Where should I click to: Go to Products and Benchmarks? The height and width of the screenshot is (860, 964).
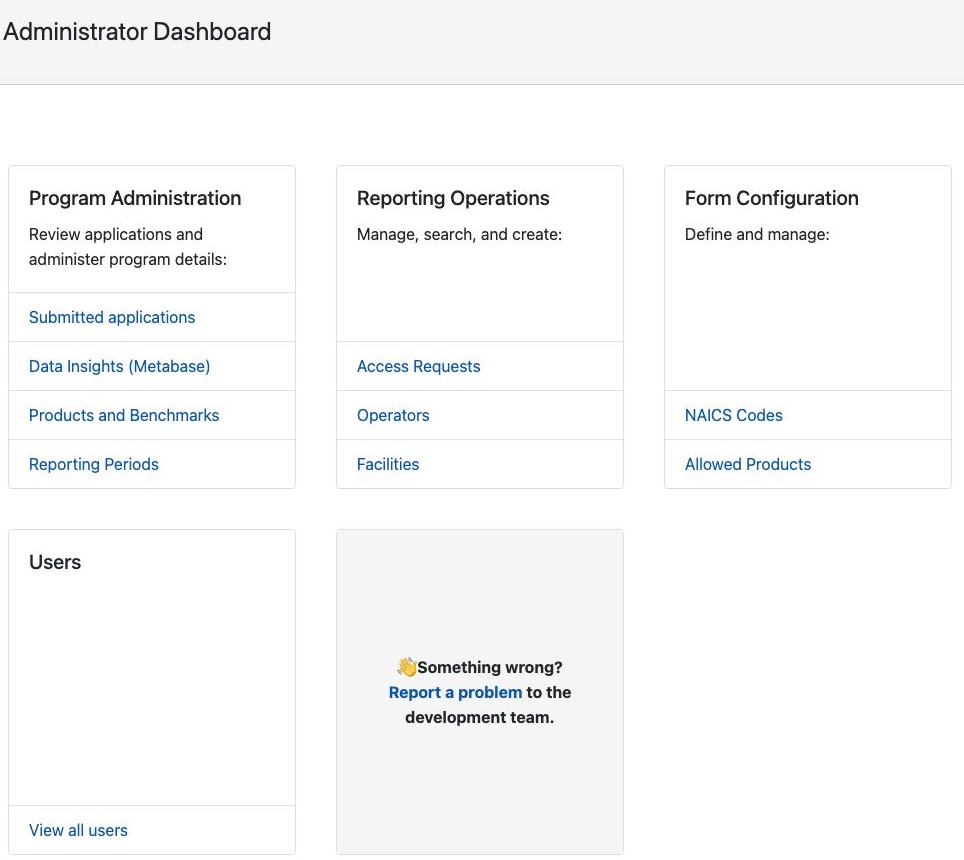point(124,415)
